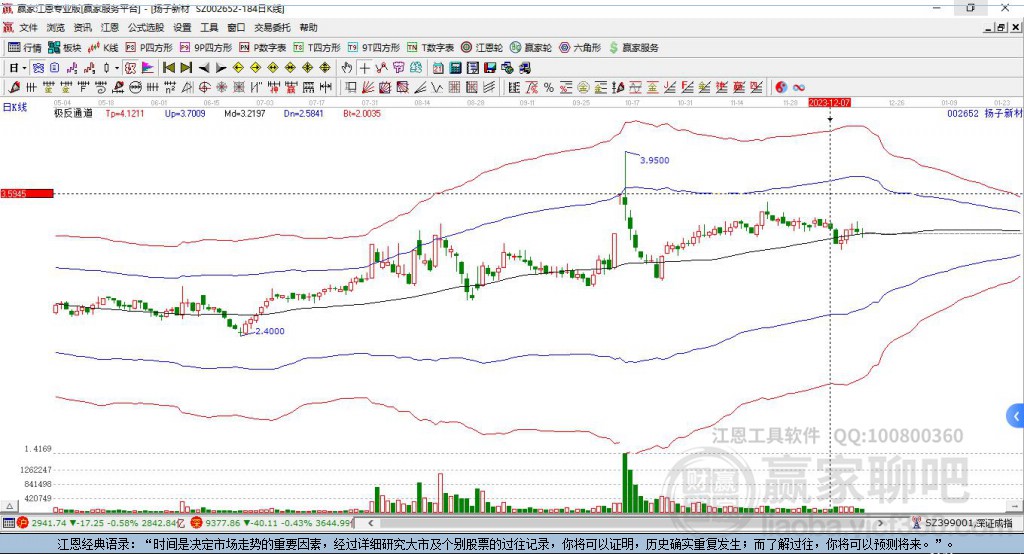Click the compass divider angle tool

click(187, 88)
